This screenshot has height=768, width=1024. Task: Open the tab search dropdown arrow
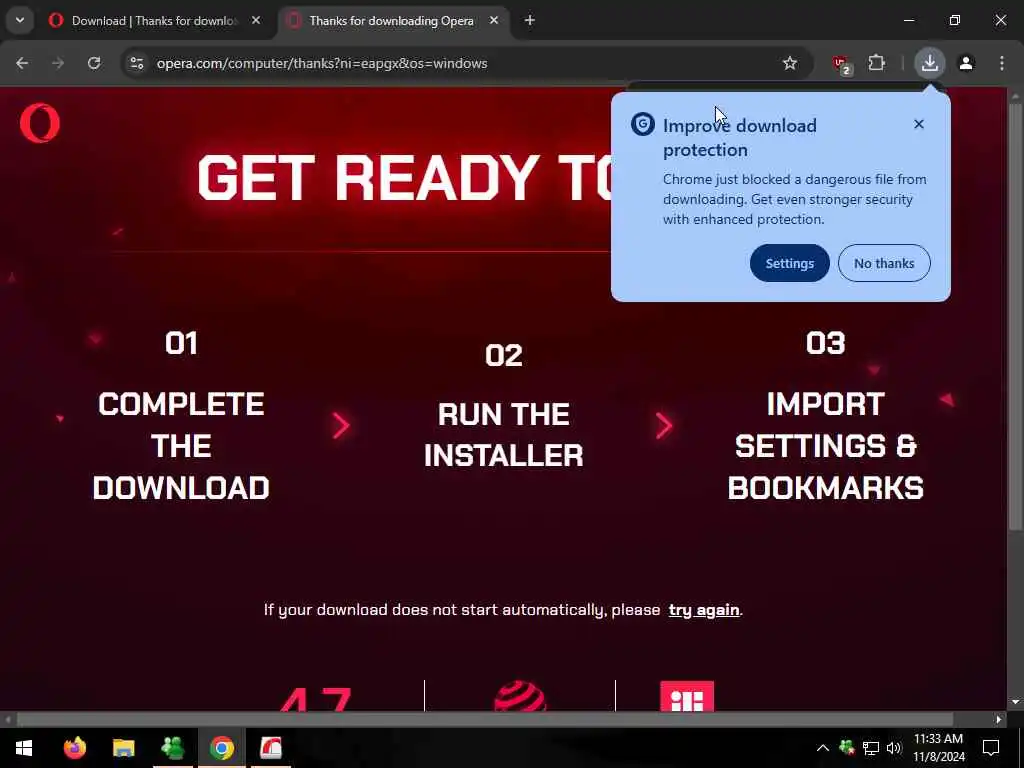[x=20, y=20]
